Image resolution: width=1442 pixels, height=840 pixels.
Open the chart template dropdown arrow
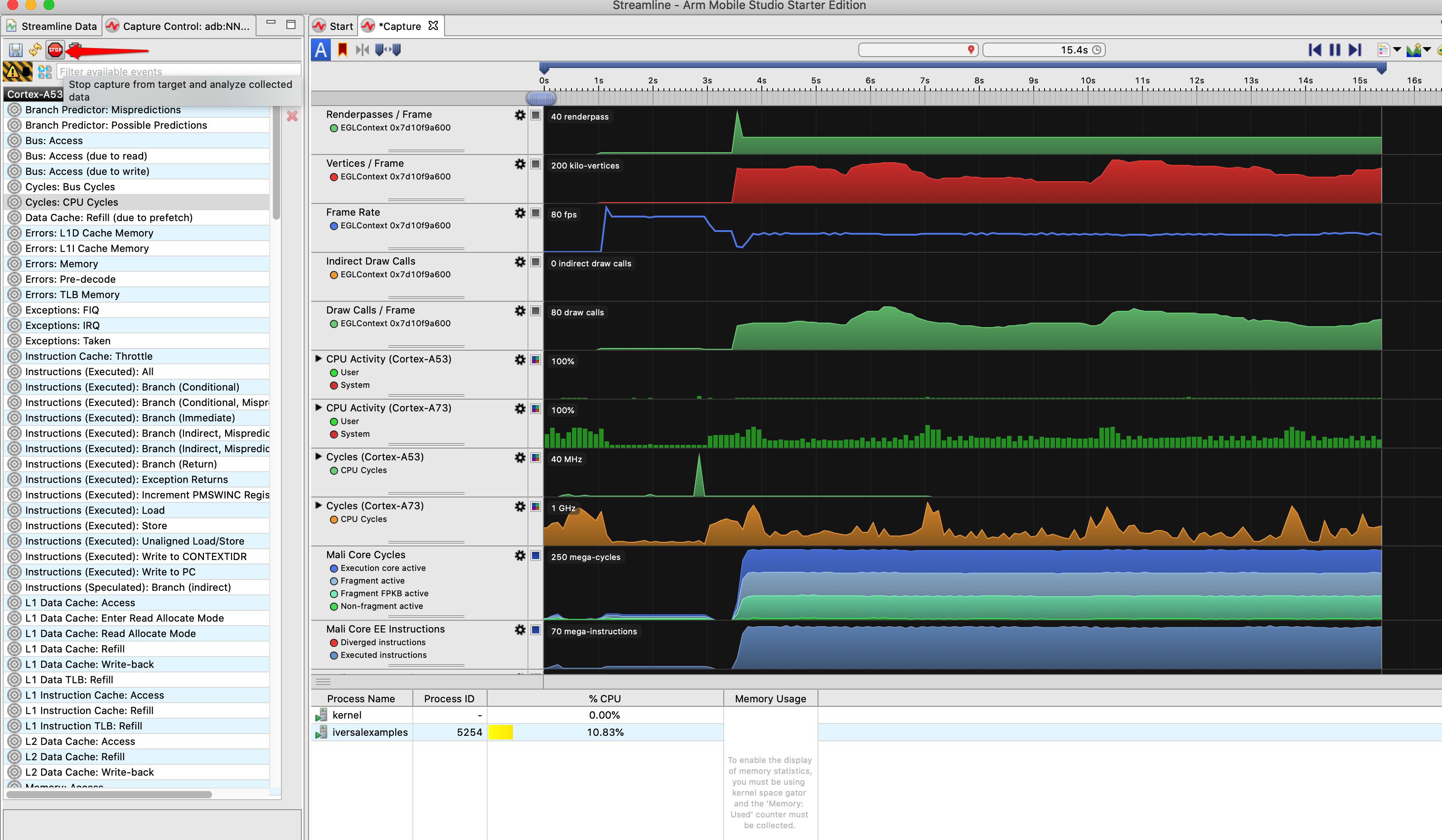click(x=1397, y=50)
